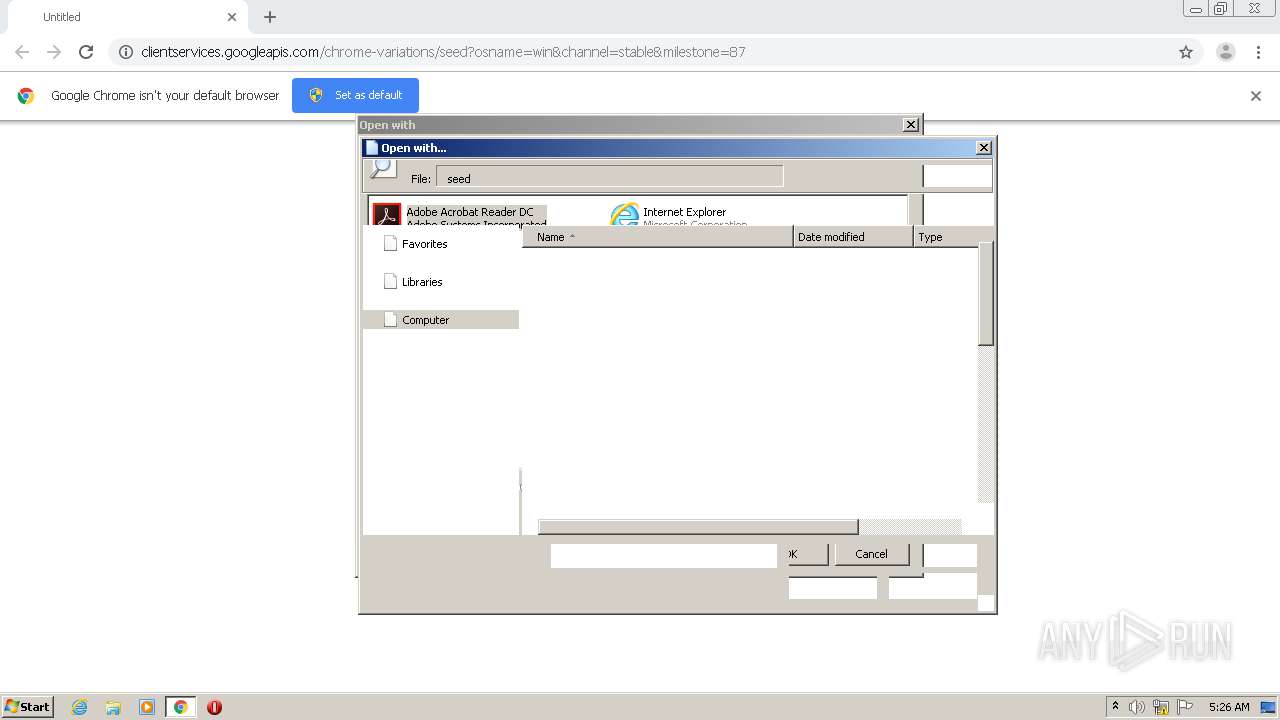
Task: Click the clock showing 5:26 AM
Action: point(1229,707)
